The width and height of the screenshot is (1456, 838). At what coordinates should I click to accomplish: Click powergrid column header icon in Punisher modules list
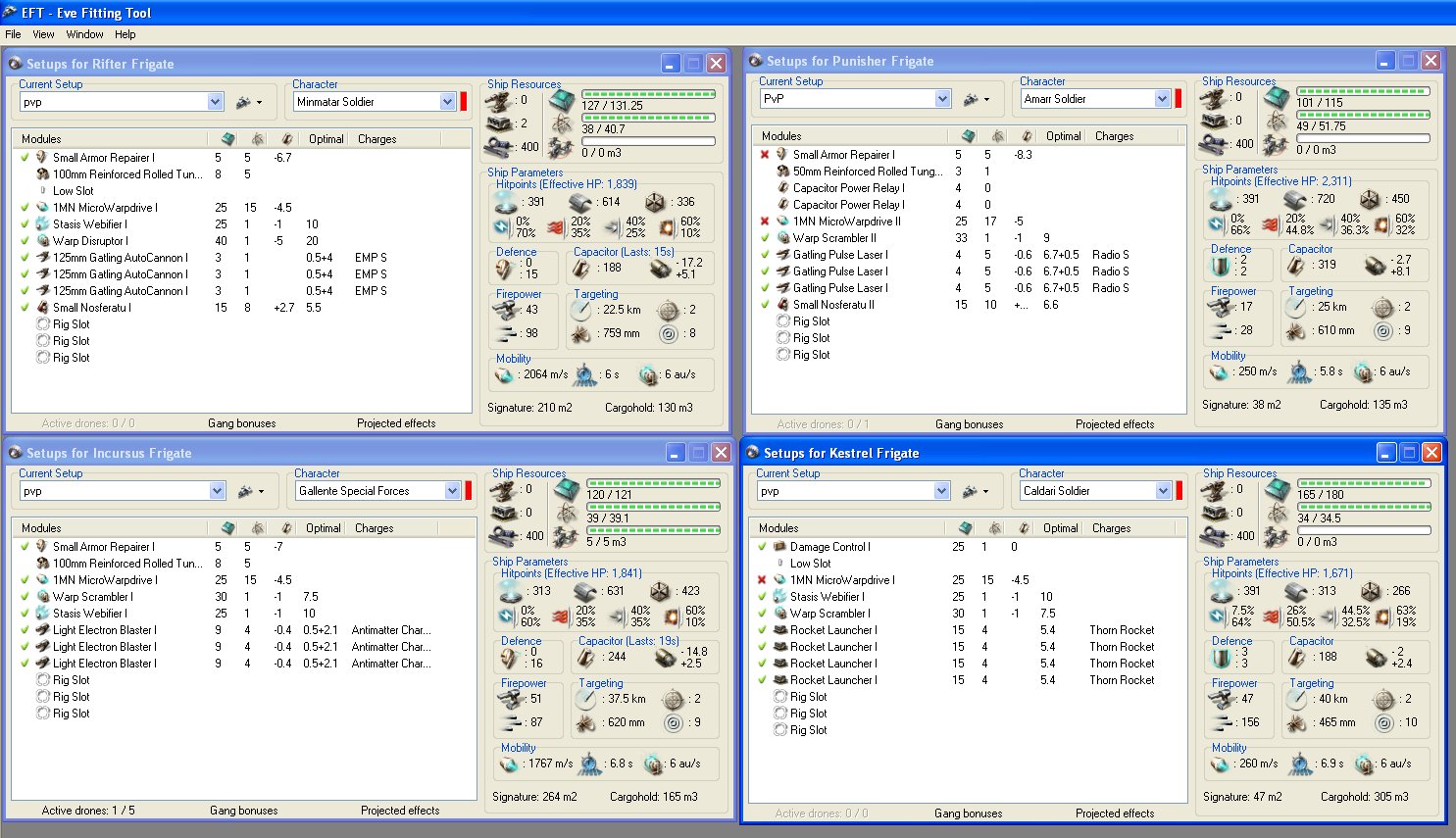coord(998,136)
